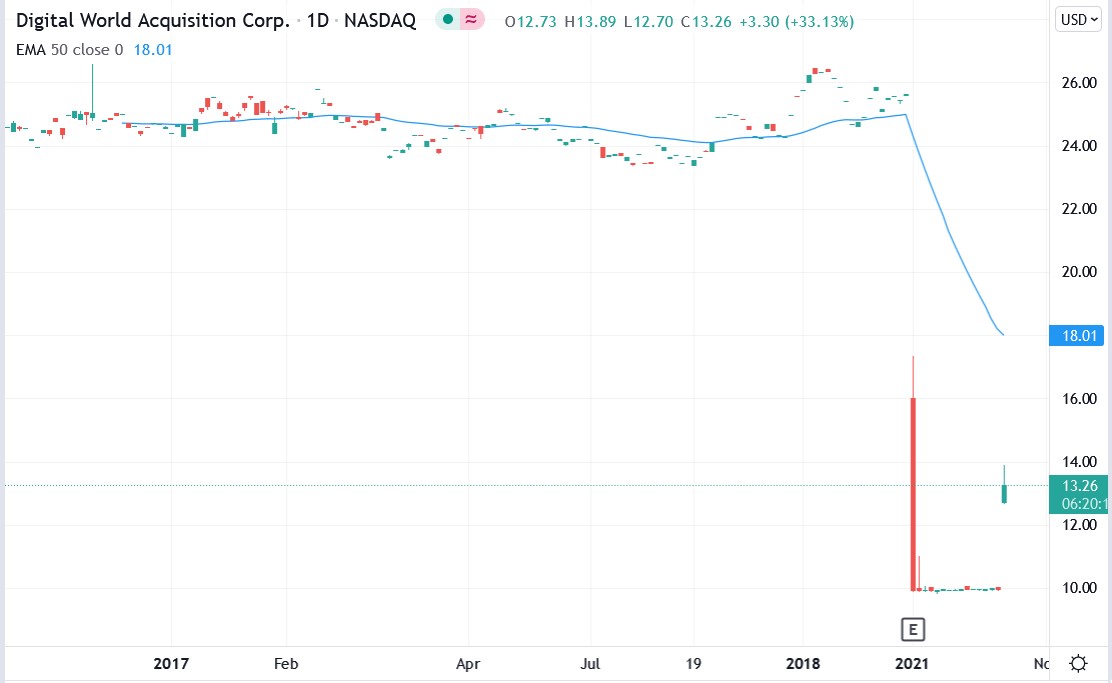Viewport: 1112px width, 683px height.
Task: Click the O12.73 open value
Action: pyautogui.click(x=530, y=22)
